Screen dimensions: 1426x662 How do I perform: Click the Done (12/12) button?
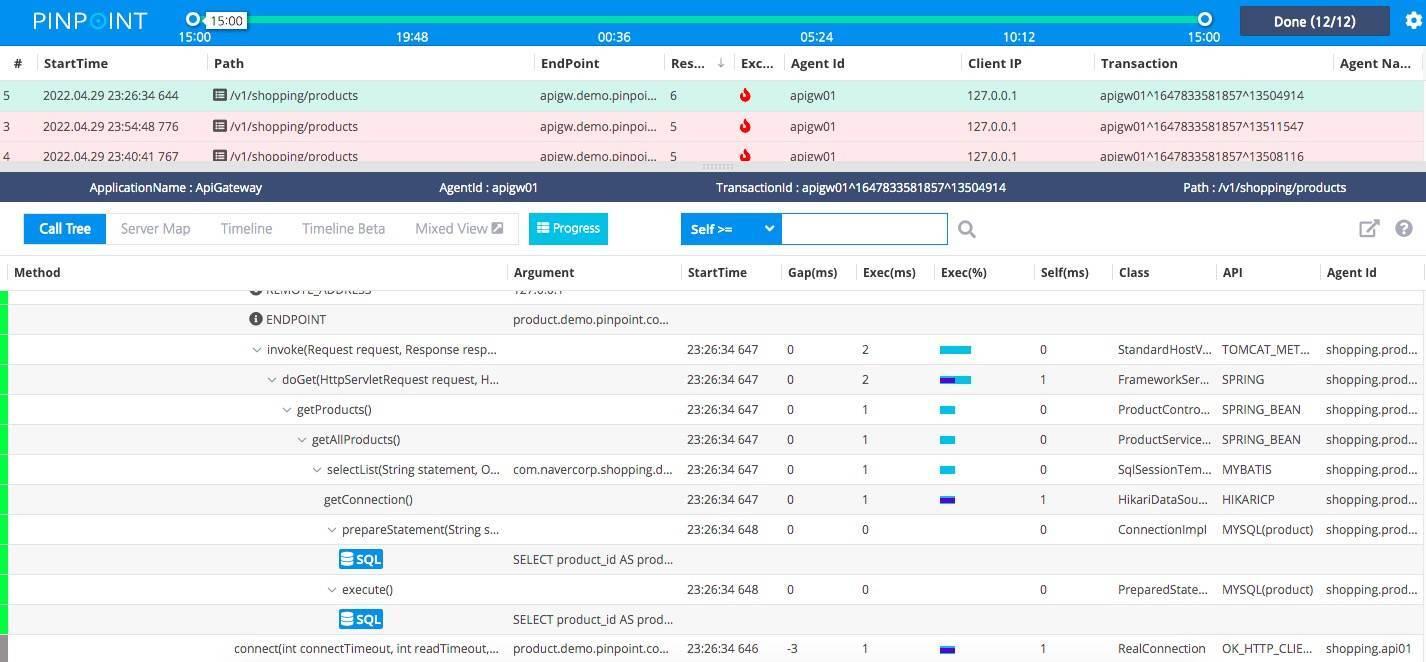click(x=1312, y=20)
